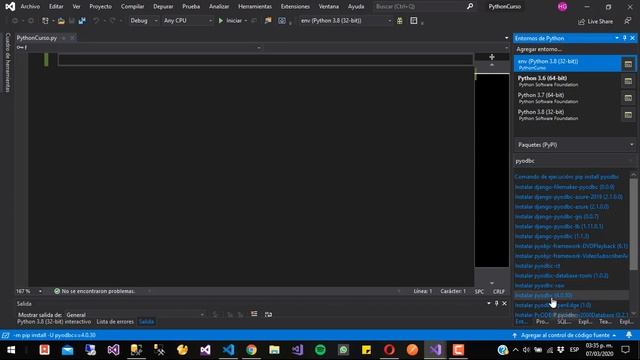
Task: Open the Extensiones menu
Action: coord(295,7)
